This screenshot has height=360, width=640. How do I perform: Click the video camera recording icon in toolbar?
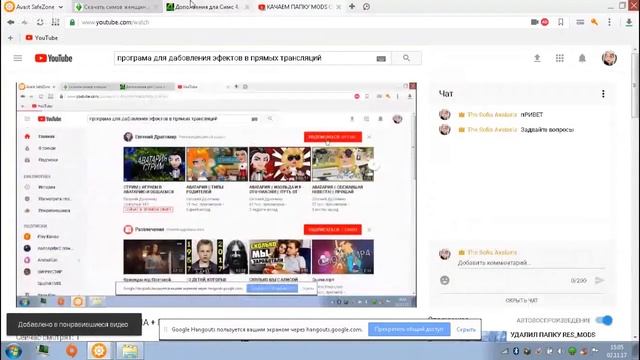pyautogui.click(x=534, y=22)
